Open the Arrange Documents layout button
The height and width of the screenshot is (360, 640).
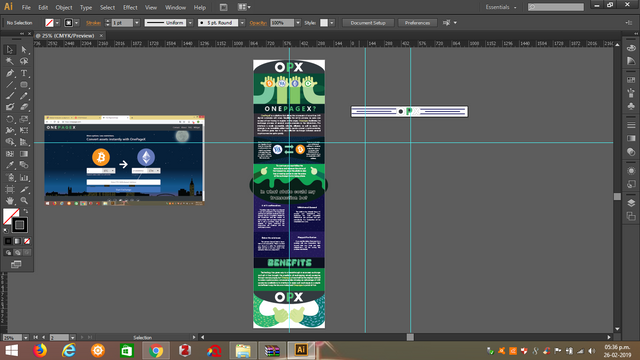click(x=244, y=7)
